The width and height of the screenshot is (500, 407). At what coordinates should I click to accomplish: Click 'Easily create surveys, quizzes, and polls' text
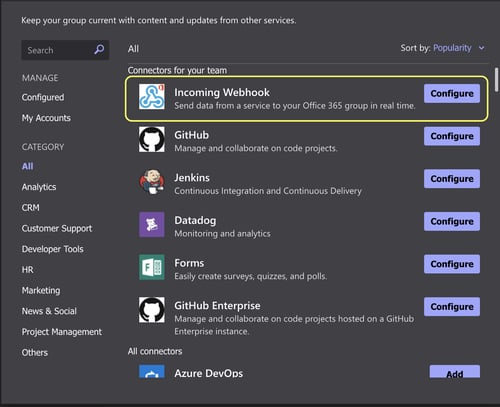[251, 276]
